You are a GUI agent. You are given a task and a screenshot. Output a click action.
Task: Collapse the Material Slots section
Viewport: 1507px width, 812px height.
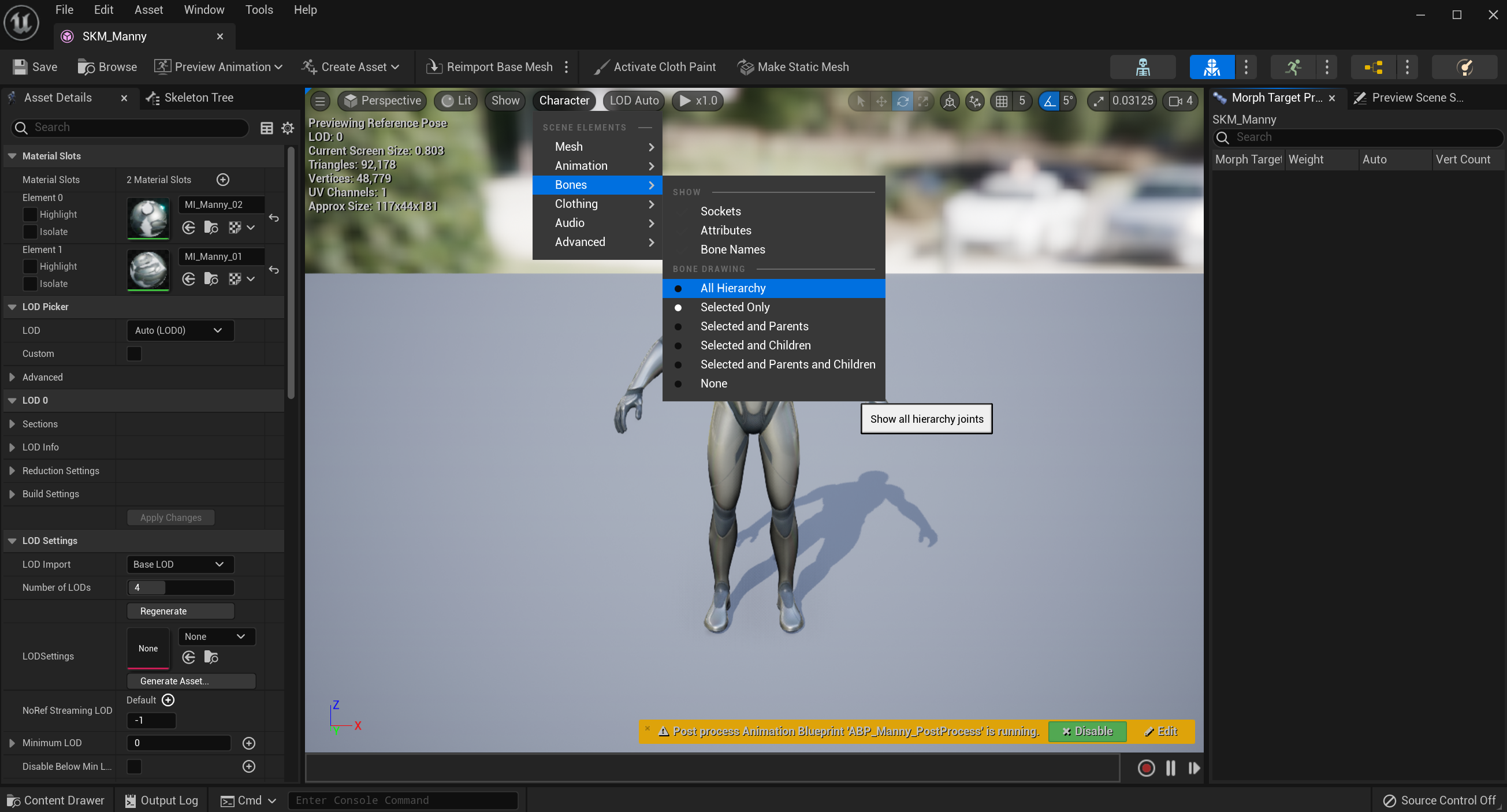12,156
